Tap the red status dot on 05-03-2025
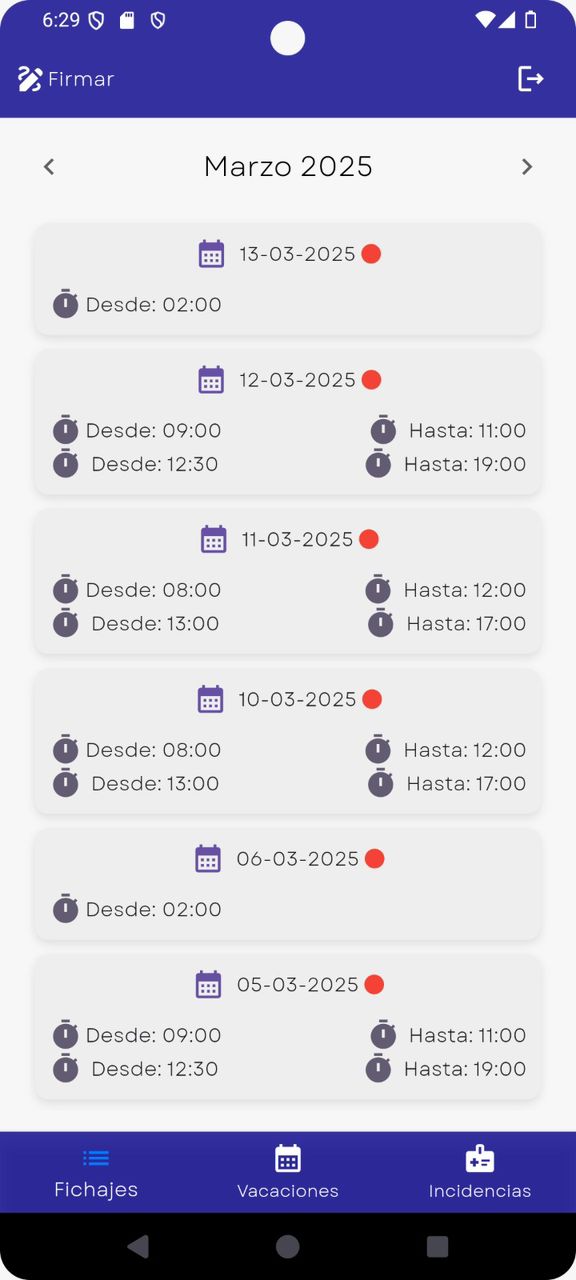The width and height of the screenshot is (576, 1280). click(x=374, y=985)
